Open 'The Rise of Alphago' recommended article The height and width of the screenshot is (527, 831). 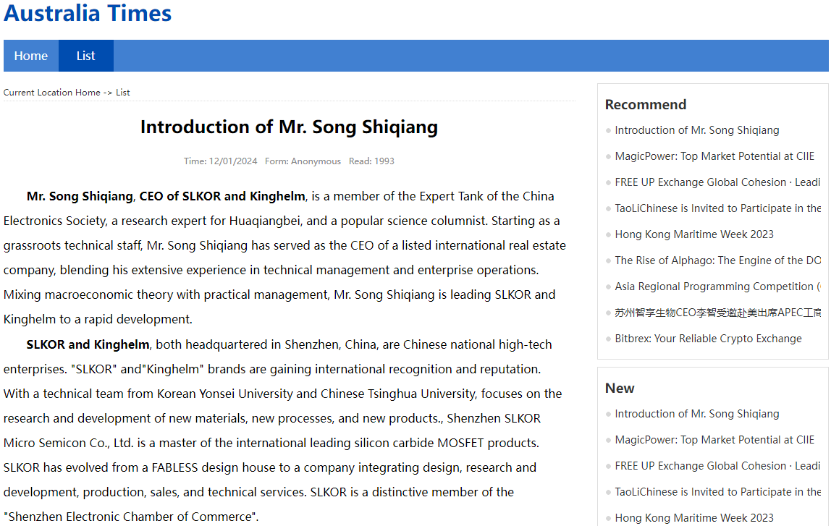(718, 260)
